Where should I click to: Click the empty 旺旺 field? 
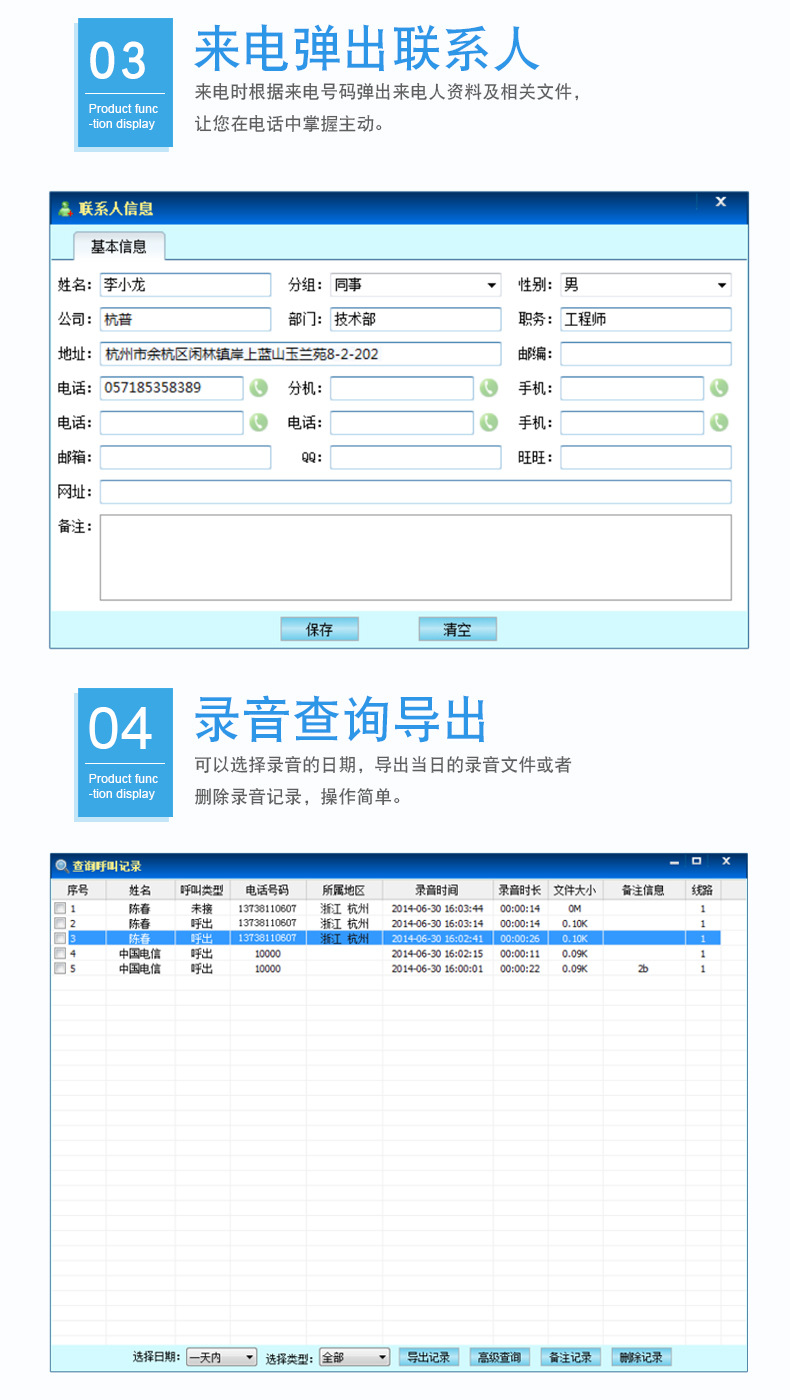[646, 458]
